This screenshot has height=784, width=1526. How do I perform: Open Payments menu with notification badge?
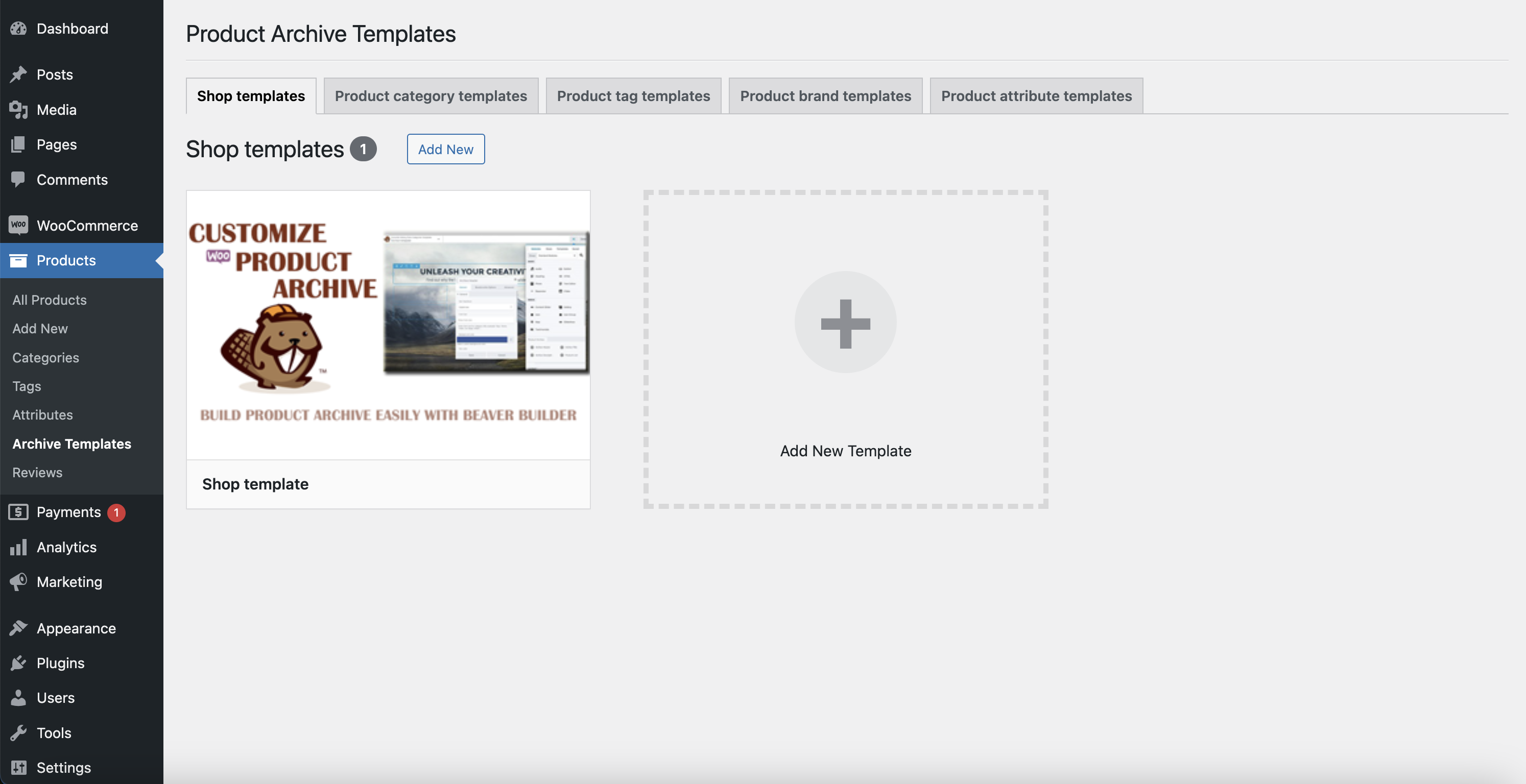[69, 512]
